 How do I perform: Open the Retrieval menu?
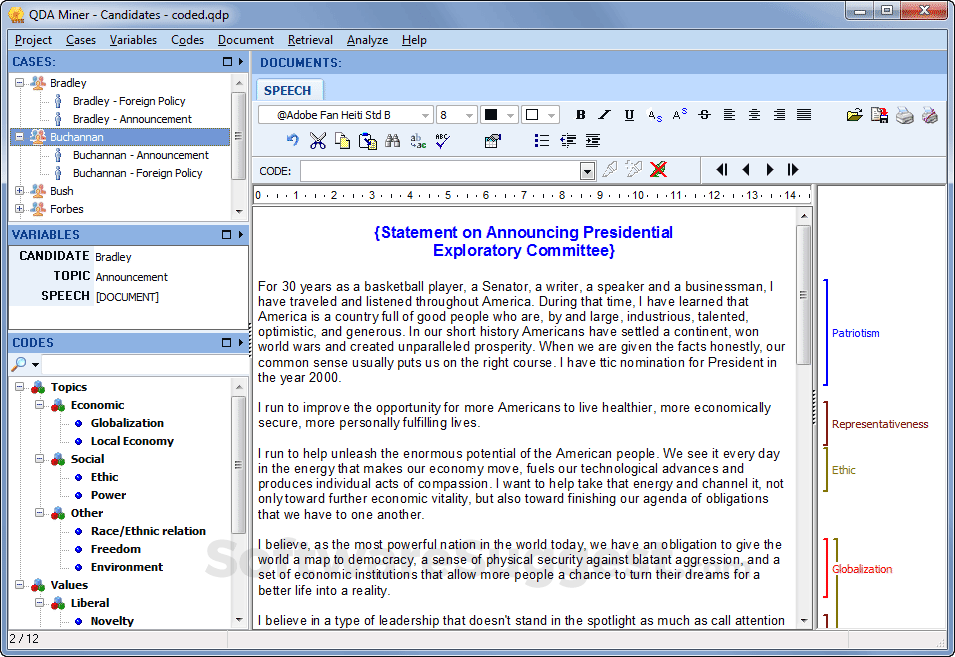tap(310, 40)
